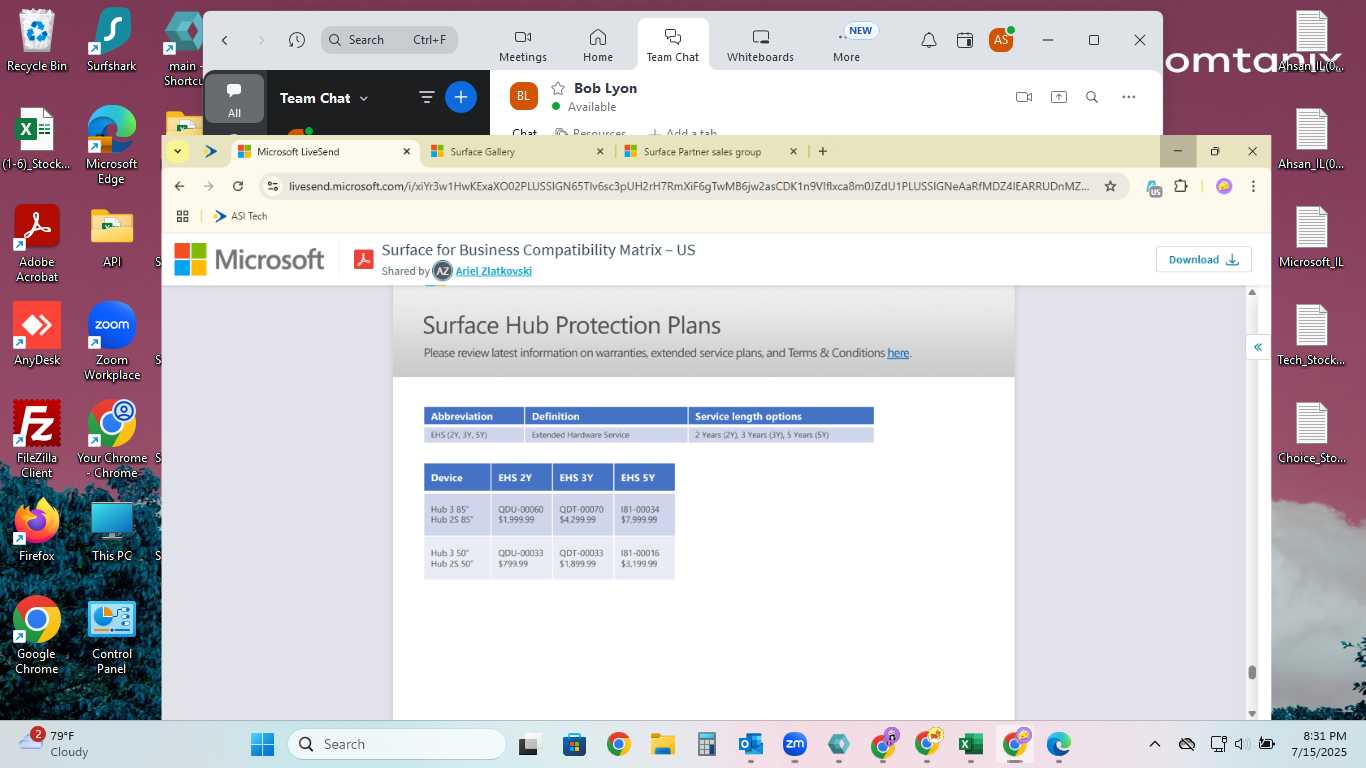Show hidden system tray icons
This screenshot has width=1366, height=768.
click(x=1154, y=744)
